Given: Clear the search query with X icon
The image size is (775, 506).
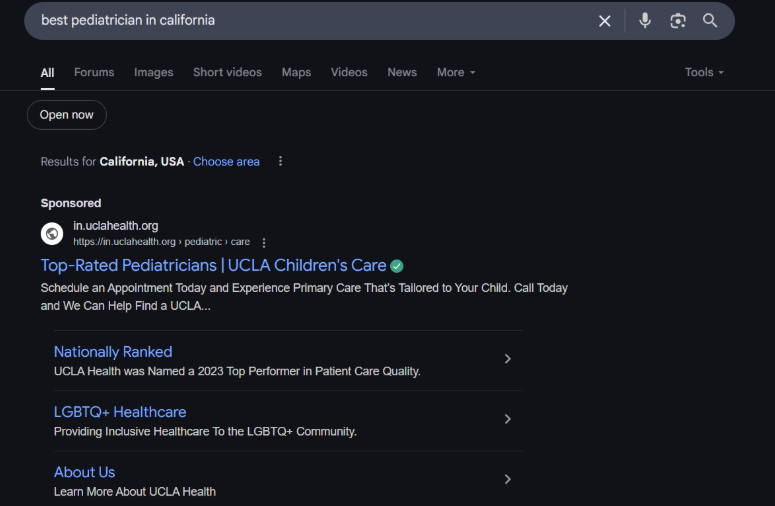Looking at the screenshot, I should pos(604,21).
